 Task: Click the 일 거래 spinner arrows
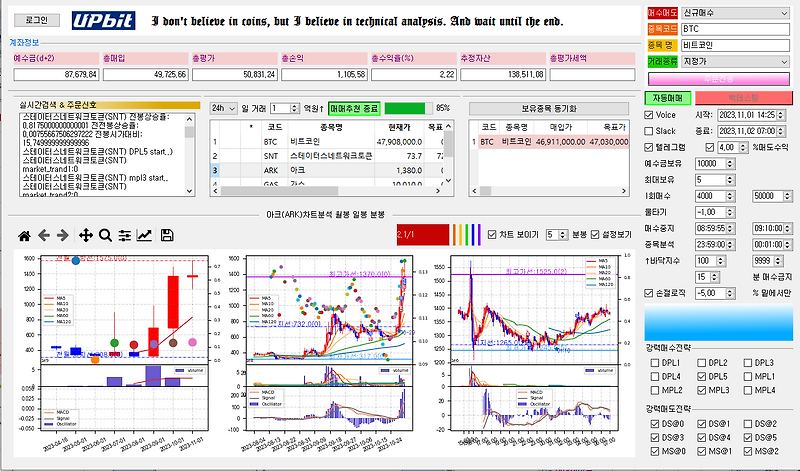294,108
